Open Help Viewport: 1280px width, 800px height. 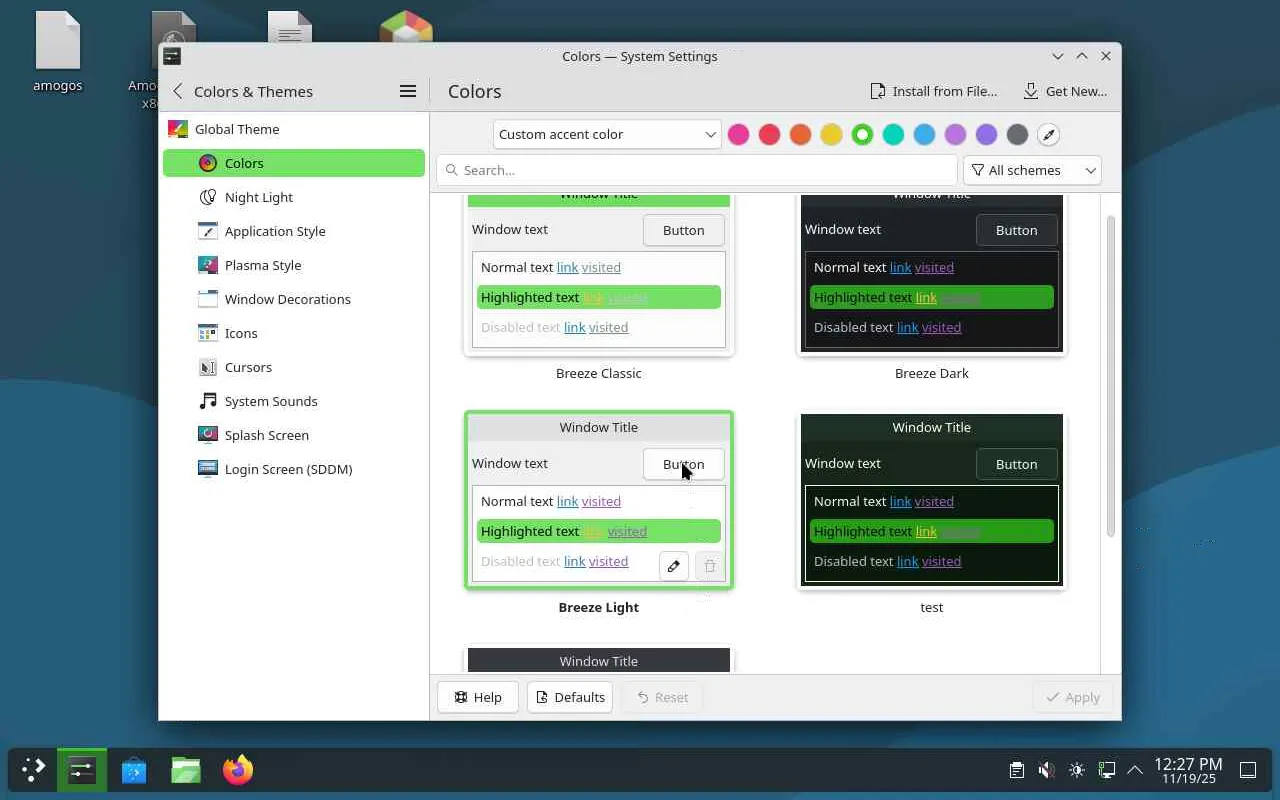(x=478, y=697)
